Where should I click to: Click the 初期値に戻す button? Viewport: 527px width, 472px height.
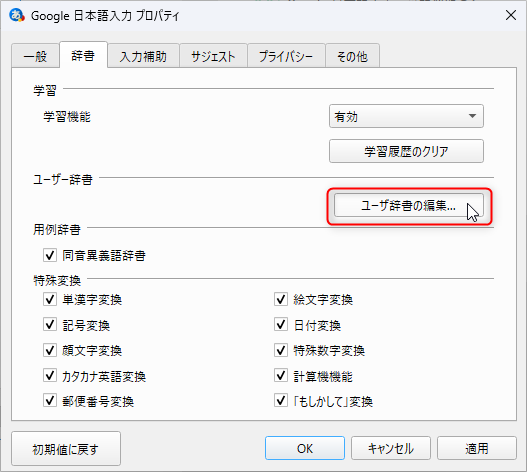[66, 449]
